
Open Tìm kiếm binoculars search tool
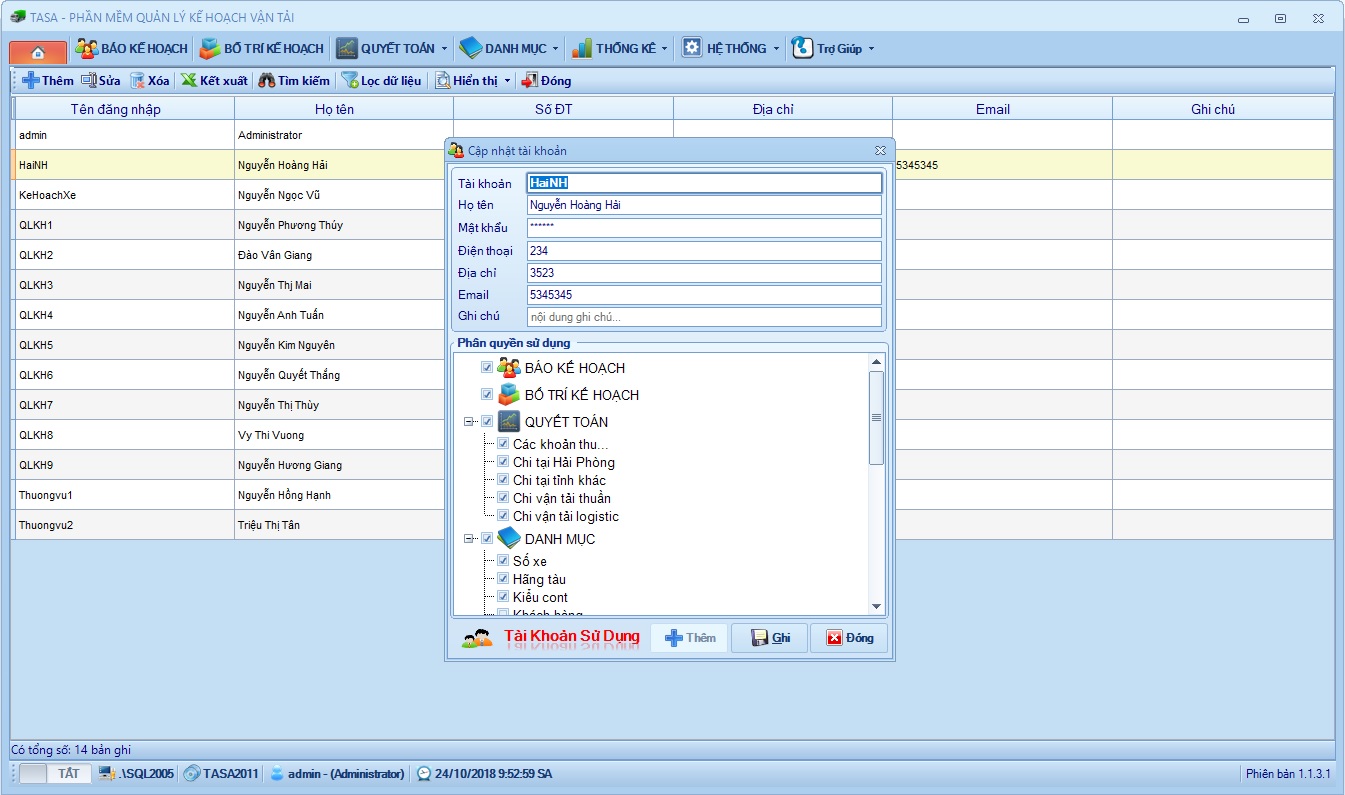(x=267, y=81)
